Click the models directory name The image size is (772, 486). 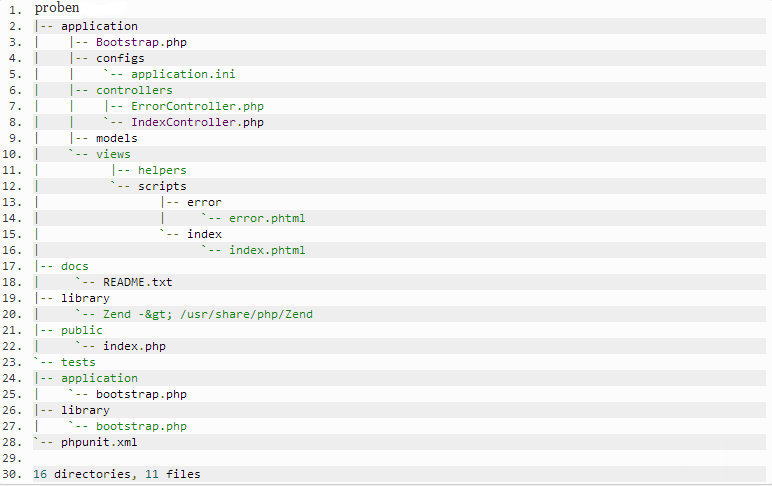(x=117, y=138)
